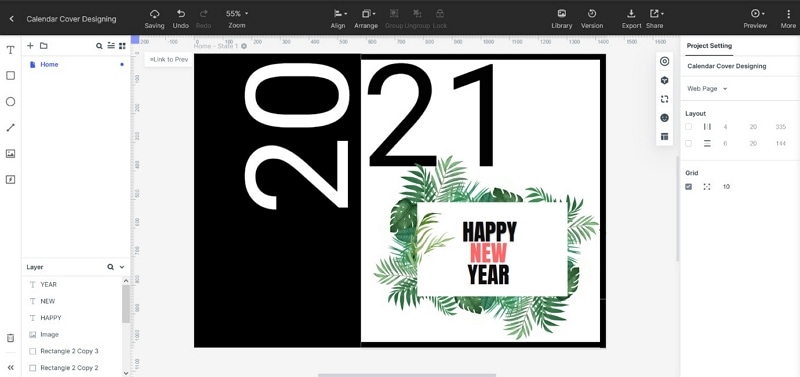
Task: Open the Web Page device dropdown
Action: 707,89
